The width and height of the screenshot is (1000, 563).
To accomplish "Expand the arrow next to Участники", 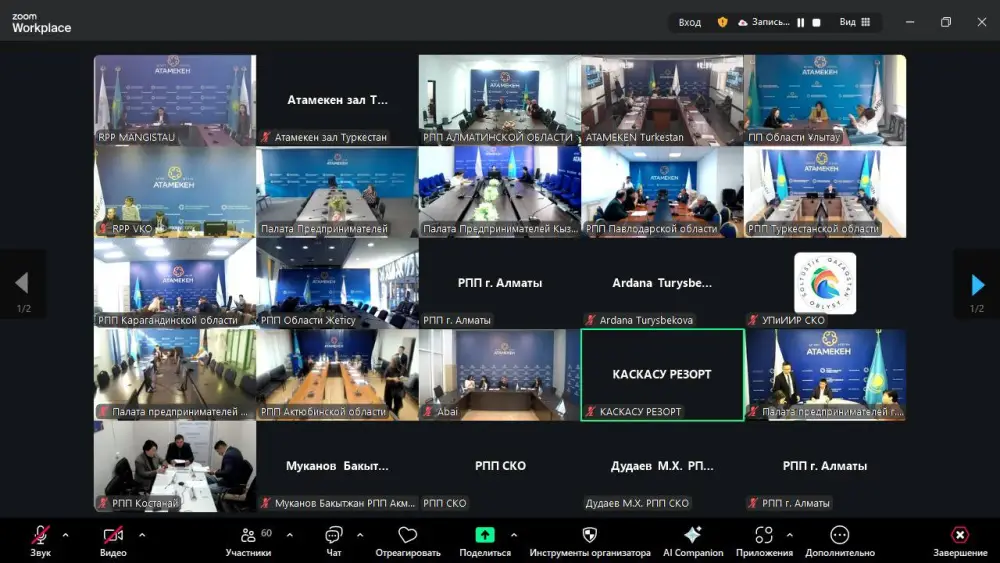I will click(290, 535).
